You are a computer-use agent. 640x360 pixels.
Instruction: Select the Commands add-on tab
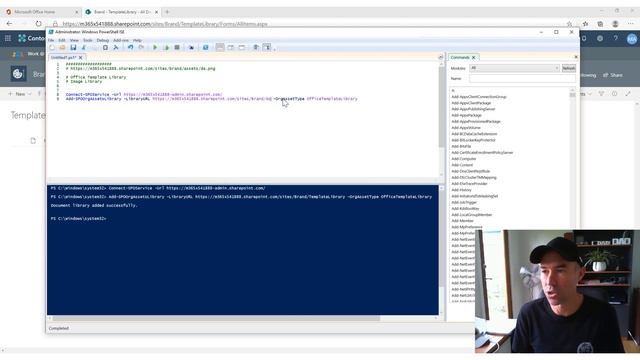pos(460,58)
